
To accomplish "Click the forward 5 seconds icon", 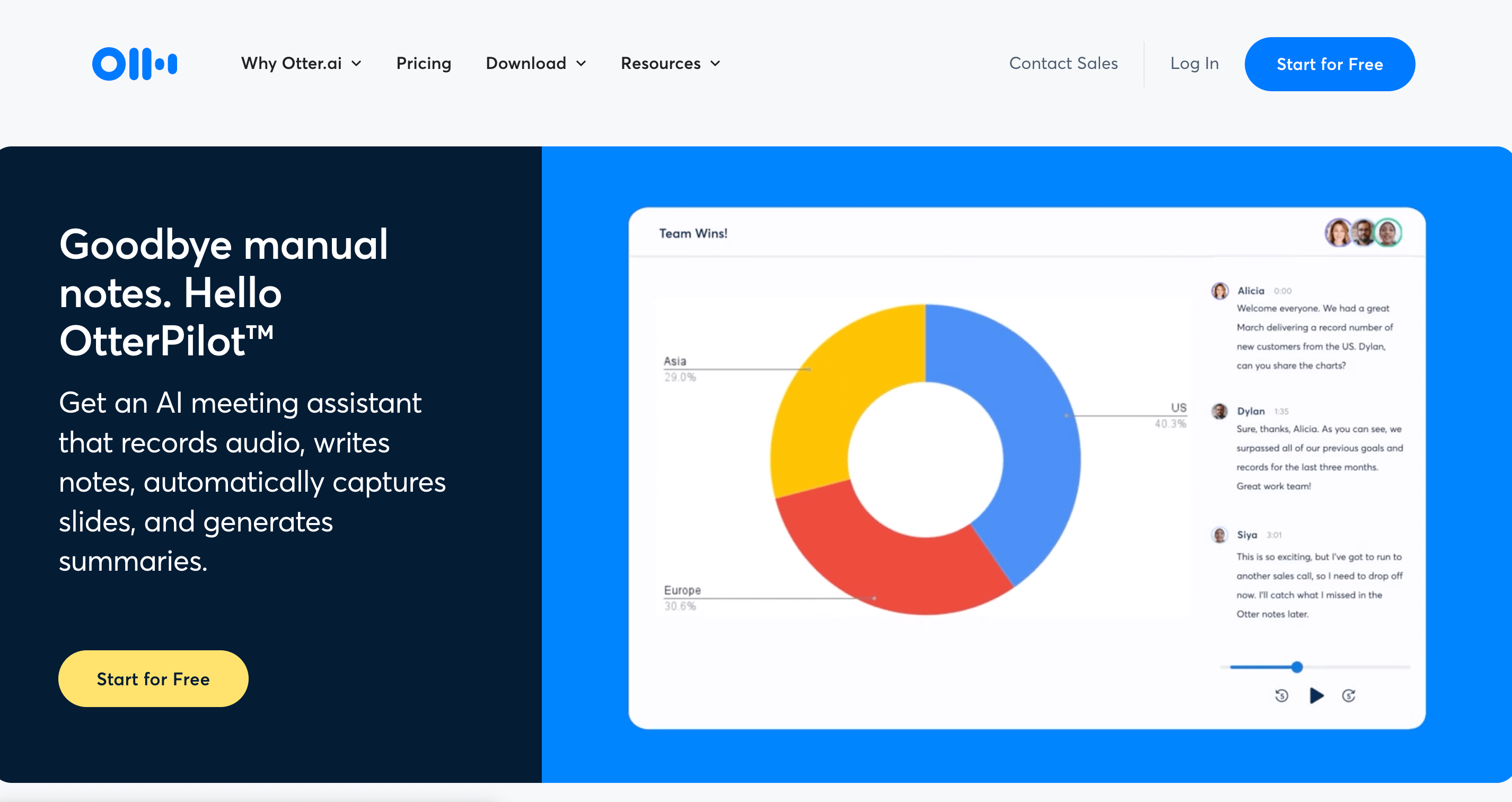I will (1348, 696).
